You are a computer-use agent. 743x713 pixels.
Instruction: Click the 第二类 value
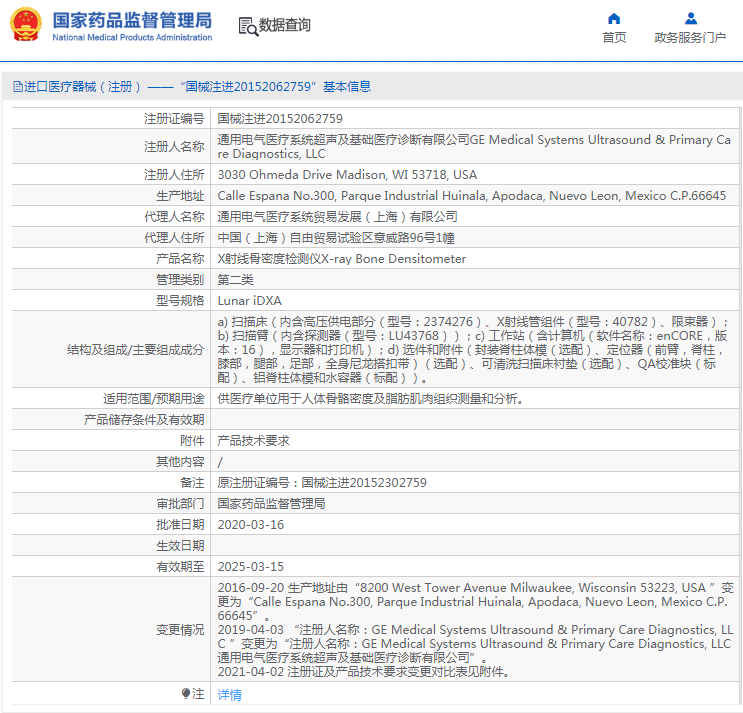tap(236, 280)
